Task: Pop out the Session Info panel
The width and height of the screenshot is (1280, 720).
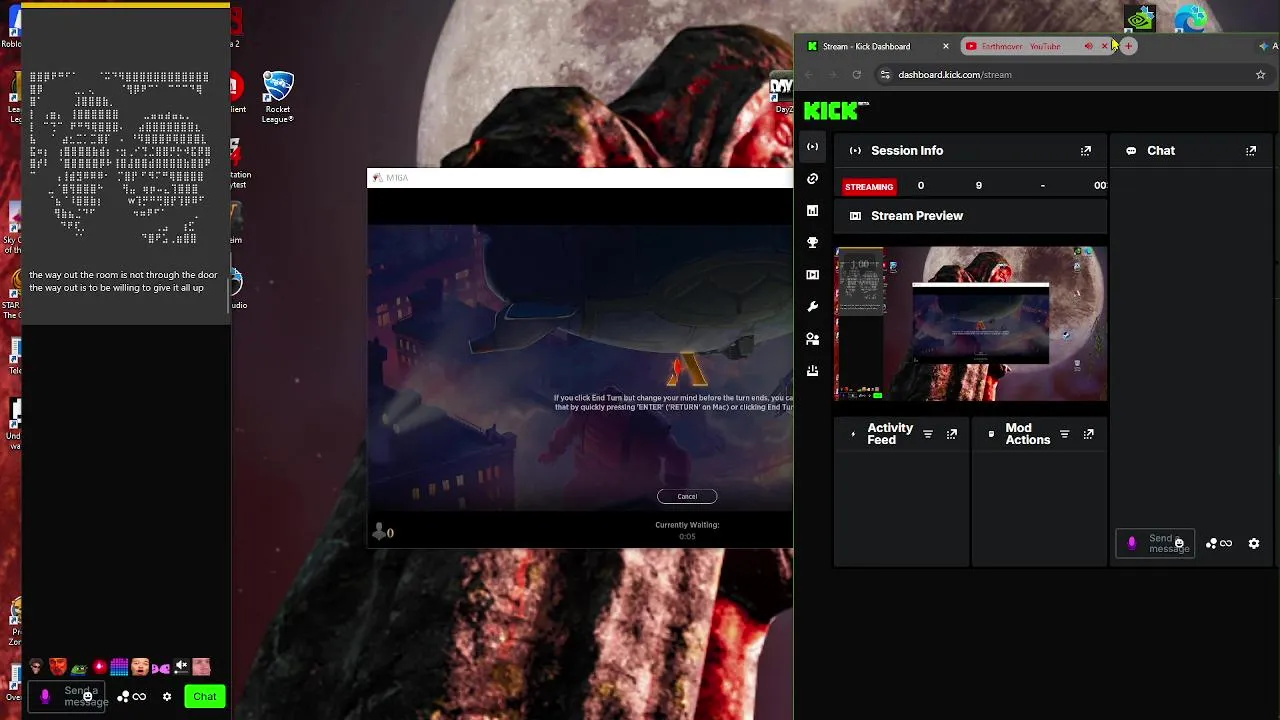Action: [x=1086, y=151]
